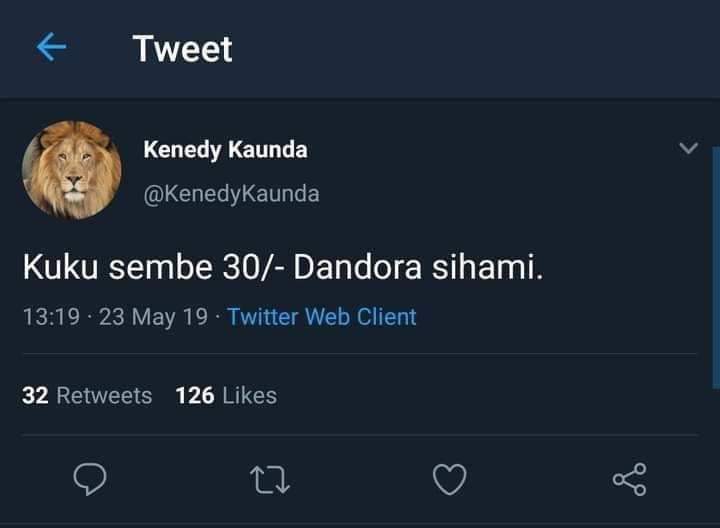Click the 13:19 timestamp
The height and width of the screenshot is (528, 720).
pos(51,317)
